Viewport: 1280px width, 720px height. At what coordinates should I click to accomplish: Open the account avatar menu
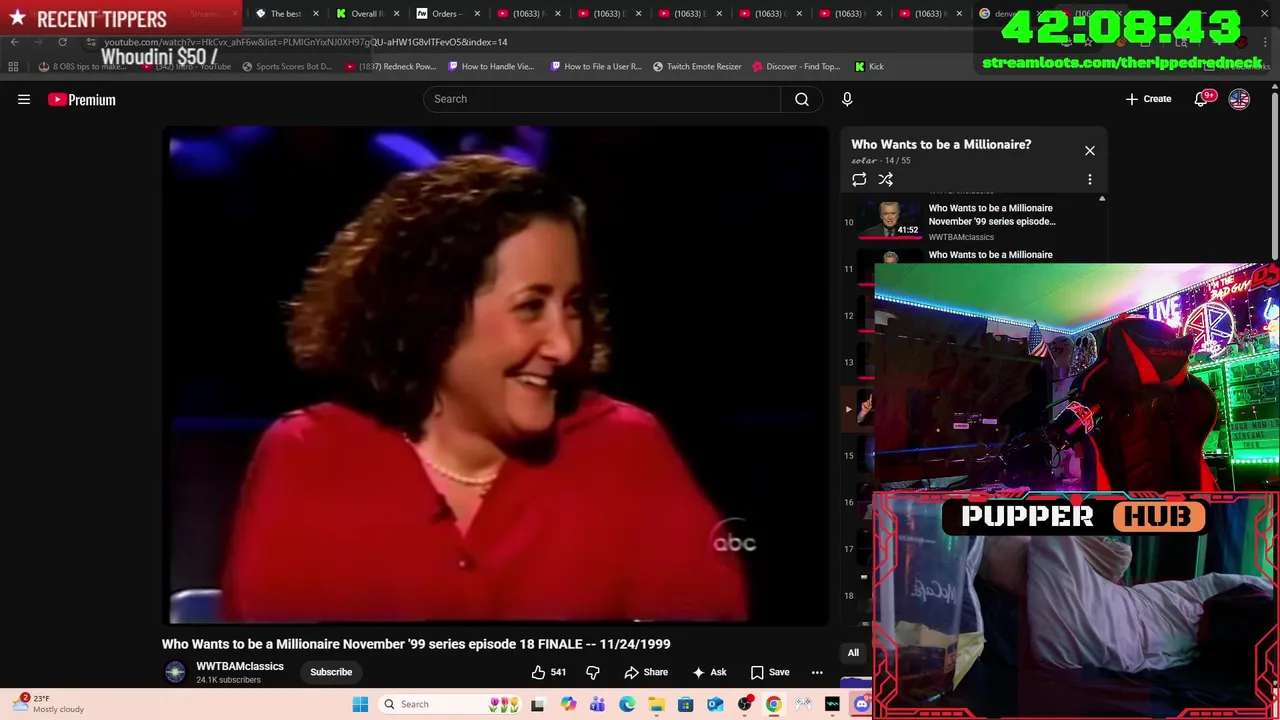pos(1239,99)
